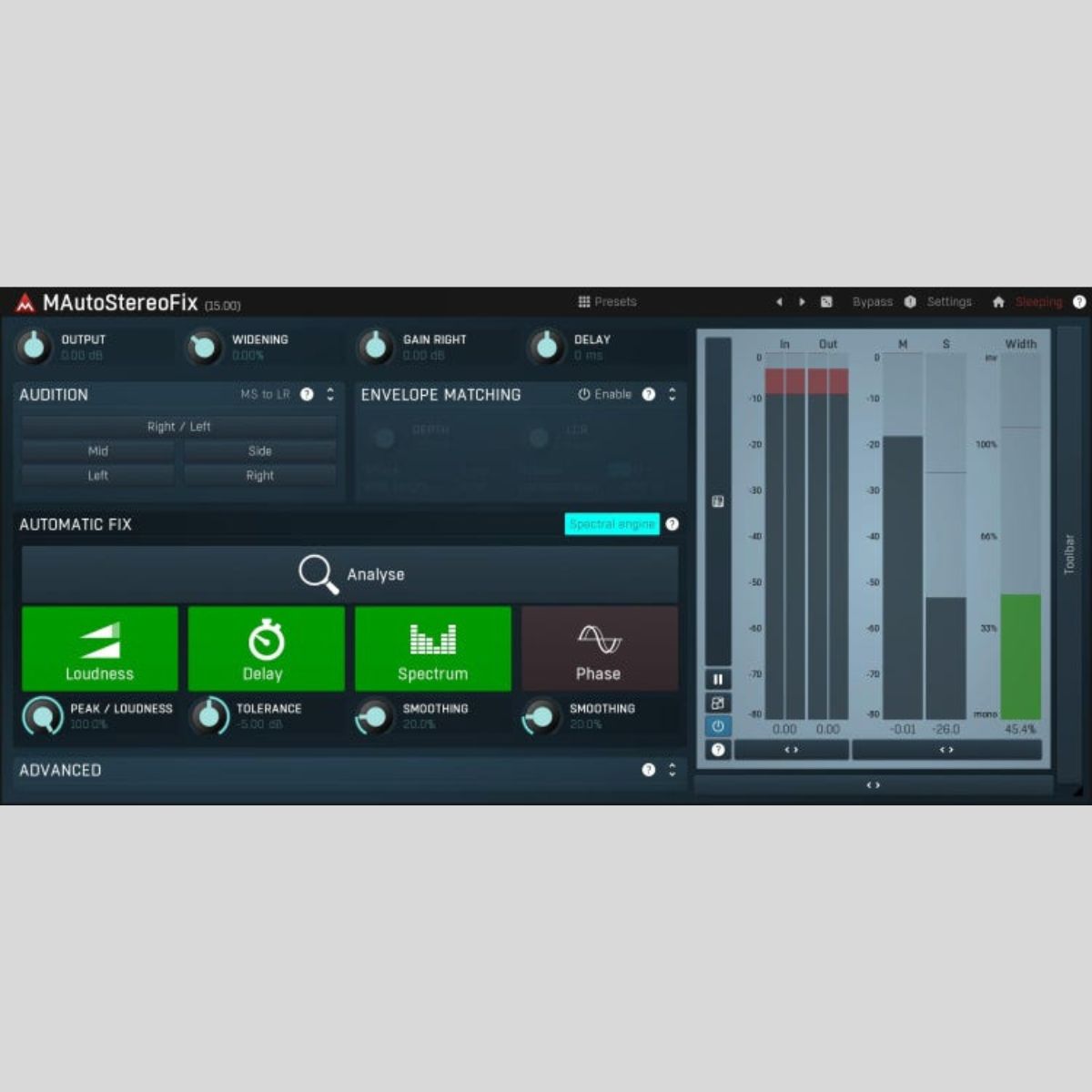This screenshot has height=1092, width=1092.
Task: Pause the meters display
Action: (x=718, y=679)
